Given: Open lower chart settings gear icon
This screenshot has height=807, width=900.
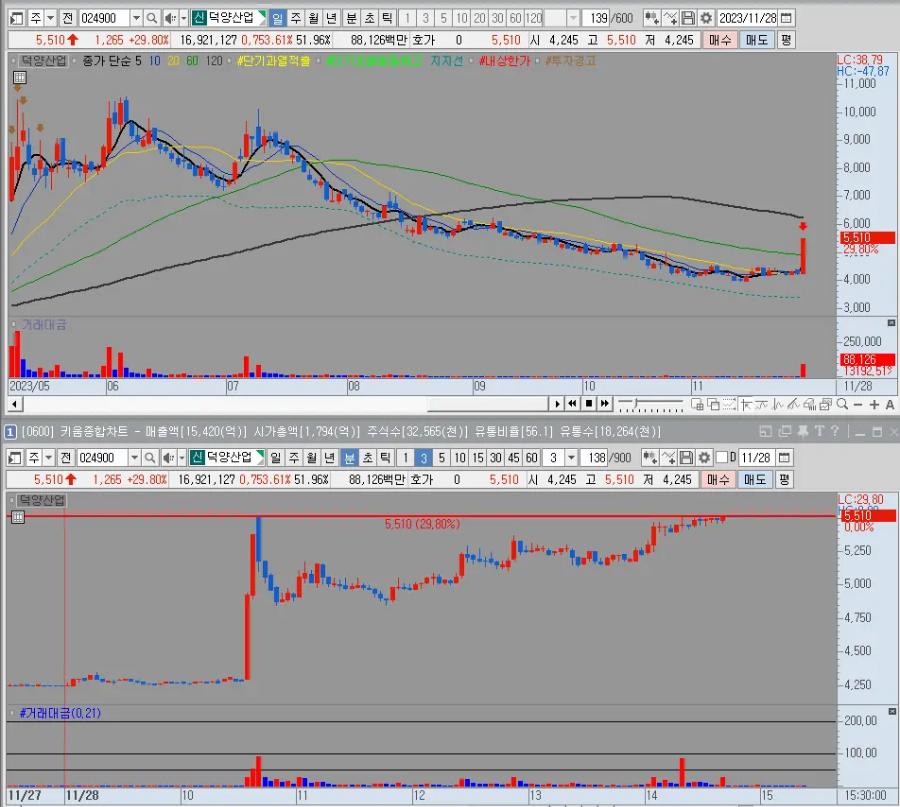Looking at the screenshot, I should 704,457.
